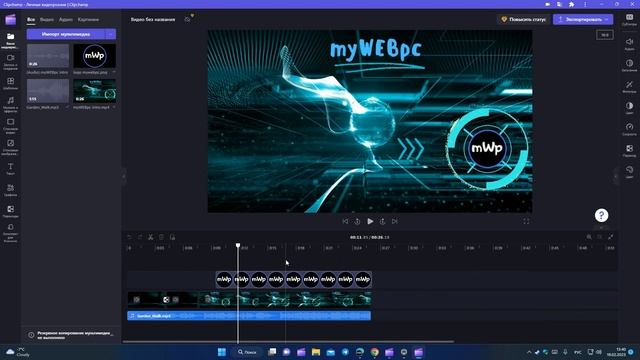Rewind the preview five seconds

pos(357,221)
